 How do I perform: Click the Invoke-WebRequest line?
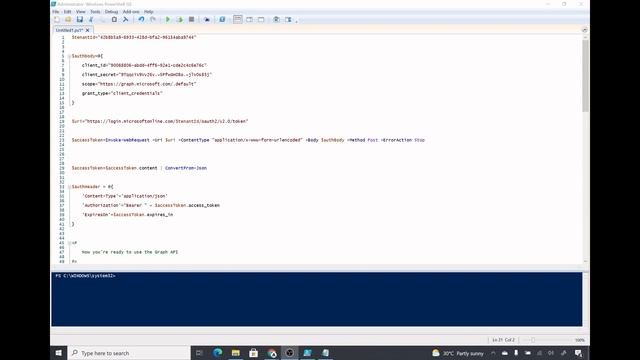click(248, 140)
